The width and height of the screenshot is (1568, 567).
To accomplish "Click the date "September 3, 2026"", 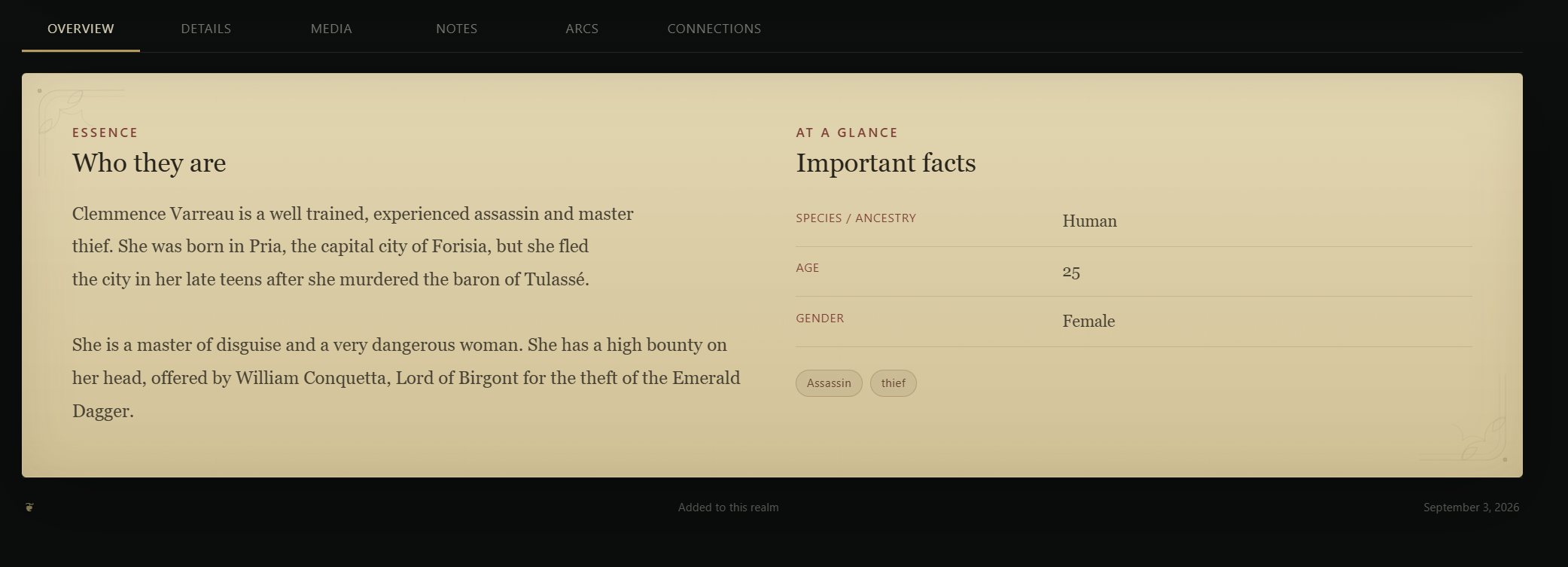I will 1471,508.
